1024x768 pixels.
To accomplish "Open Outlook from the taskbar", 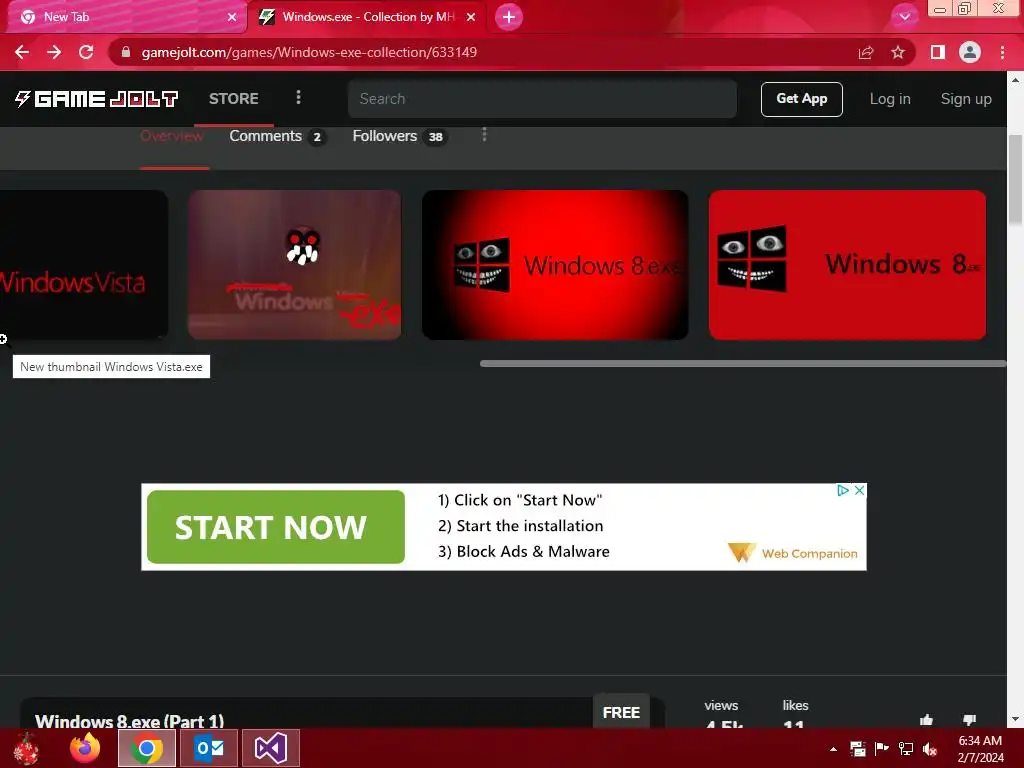I will pos(209,748).
